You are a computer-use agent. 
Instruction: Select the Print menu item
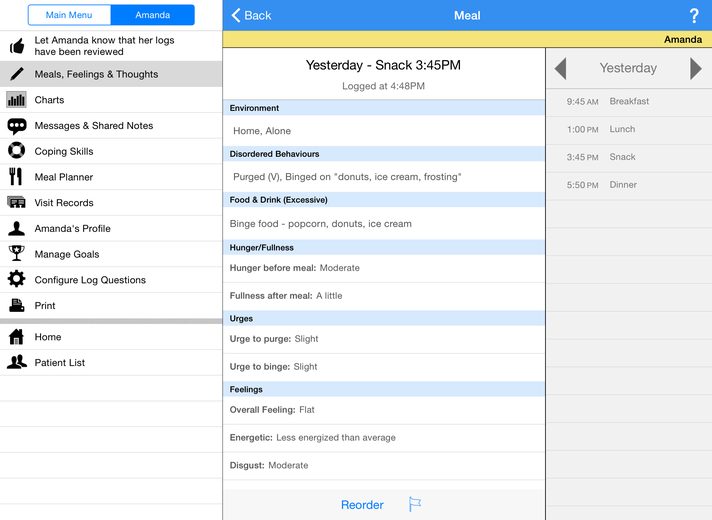tap(111, 306)
